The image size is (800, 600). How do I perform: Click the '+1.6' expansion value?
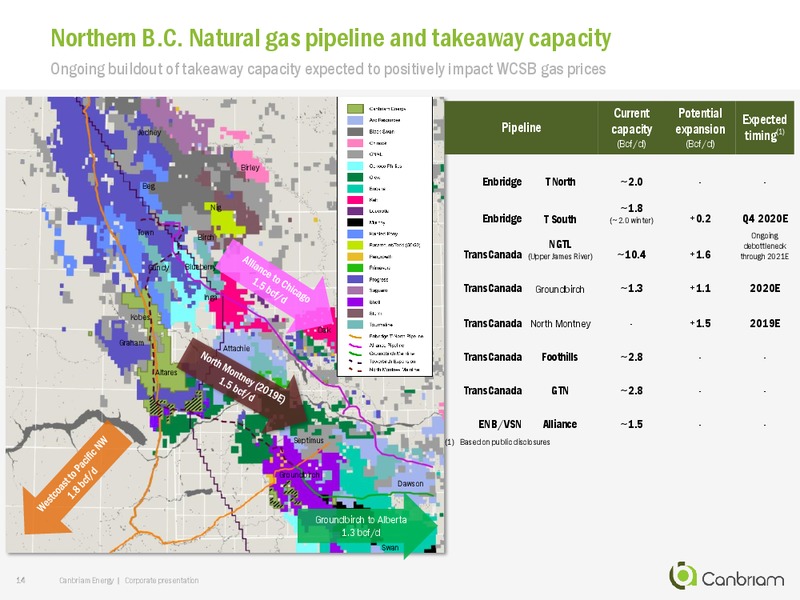pos(700,255)
